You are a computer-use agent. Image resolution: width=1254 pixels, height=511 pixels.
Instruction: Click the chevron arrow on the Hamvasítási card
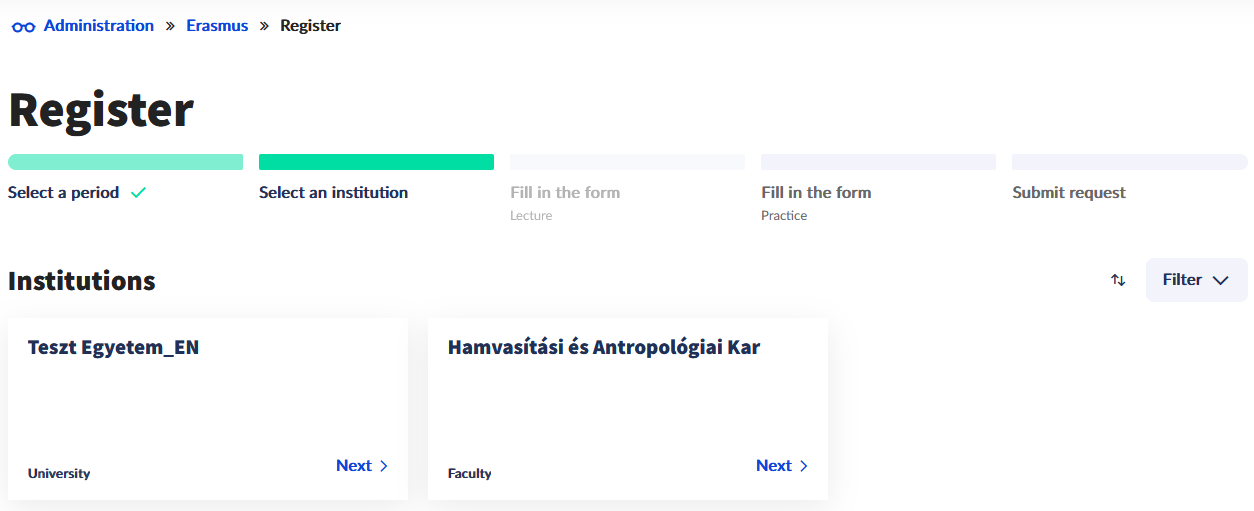[804, 466]
